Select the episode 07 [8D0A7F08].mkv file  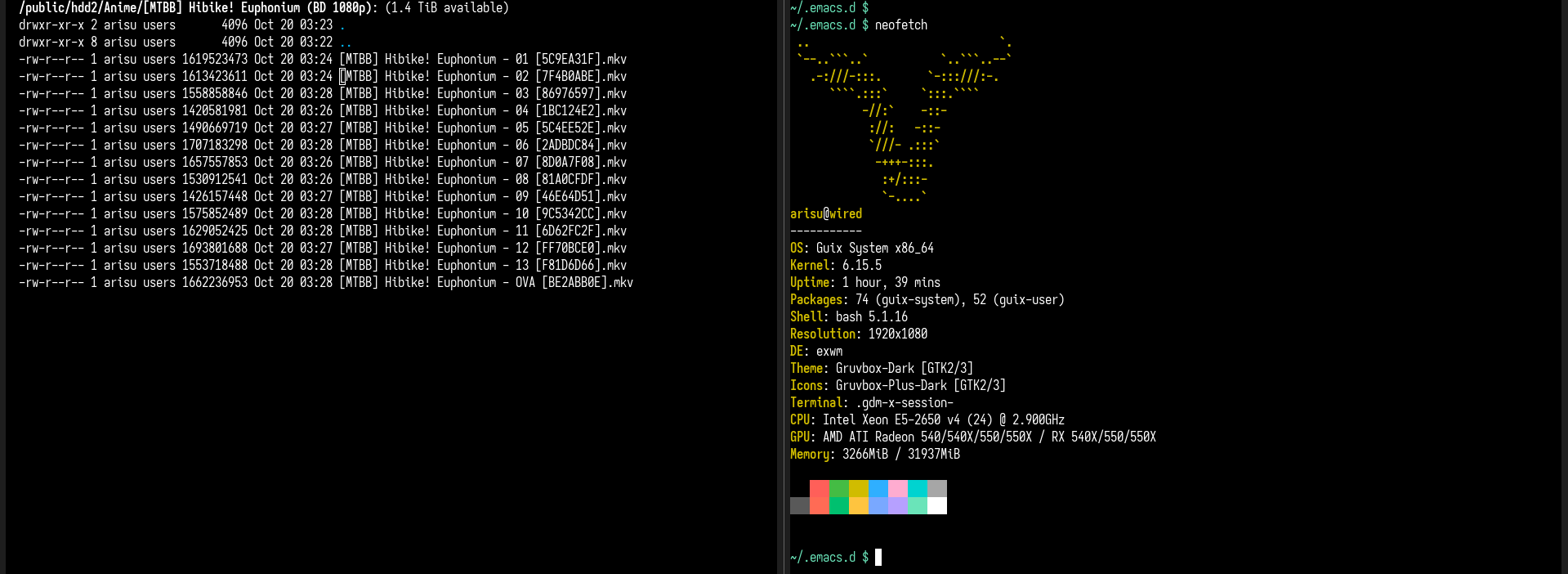coord(483,162)
